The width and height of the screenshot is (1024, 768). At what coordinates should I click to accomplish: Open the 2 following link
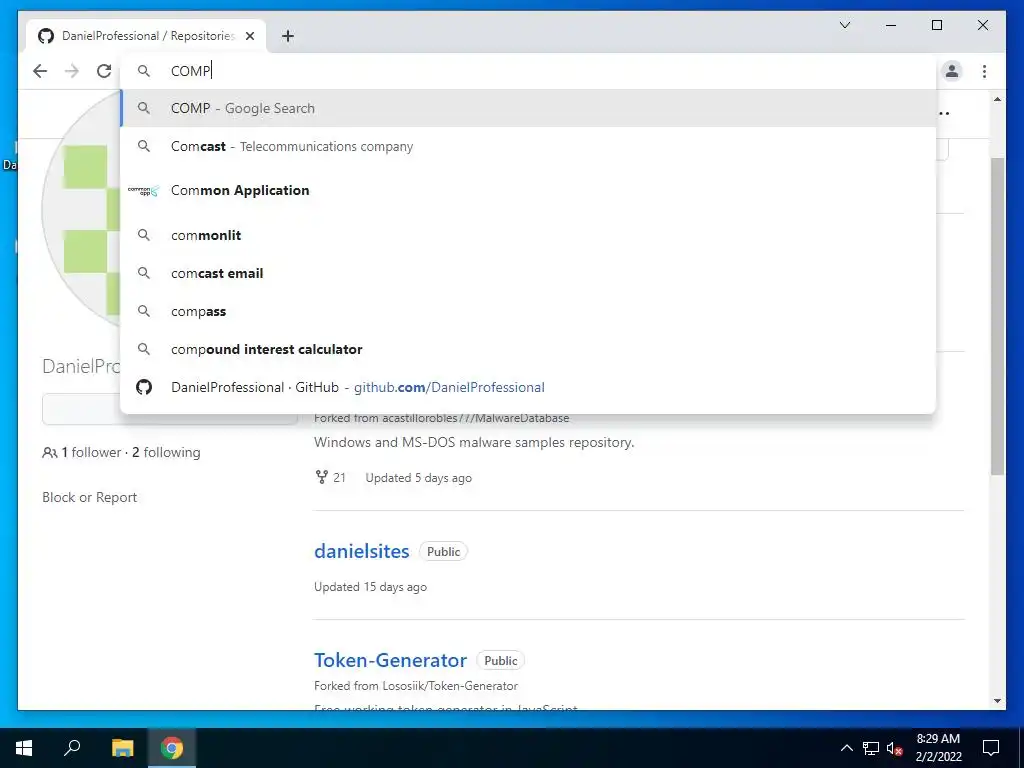[166, 452]
